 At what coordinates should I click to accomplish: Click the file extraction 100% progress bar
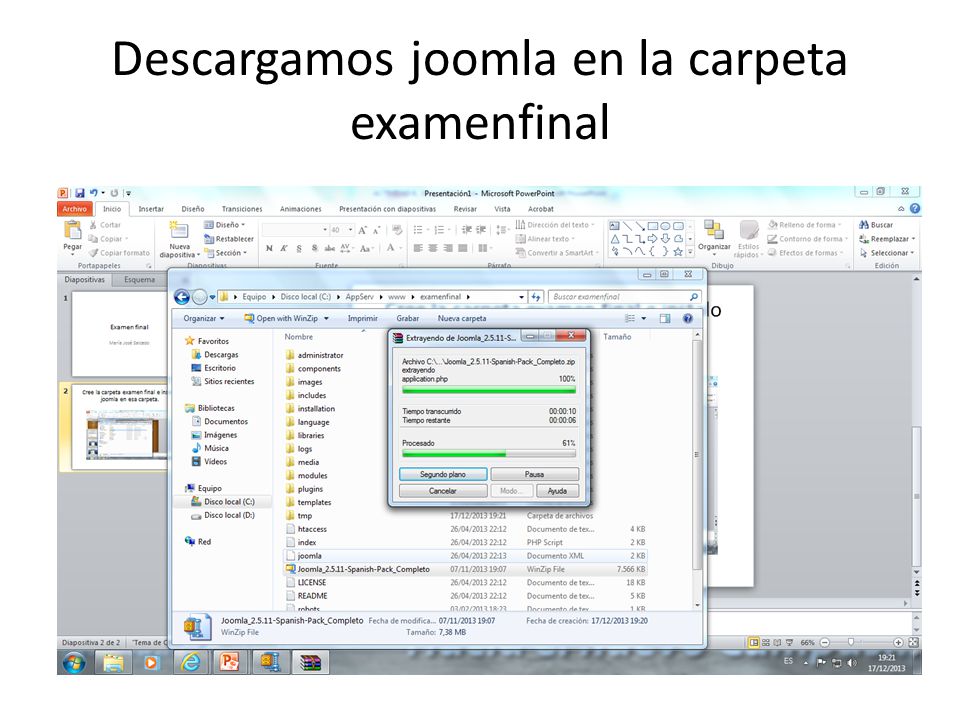tap(489, 390)
